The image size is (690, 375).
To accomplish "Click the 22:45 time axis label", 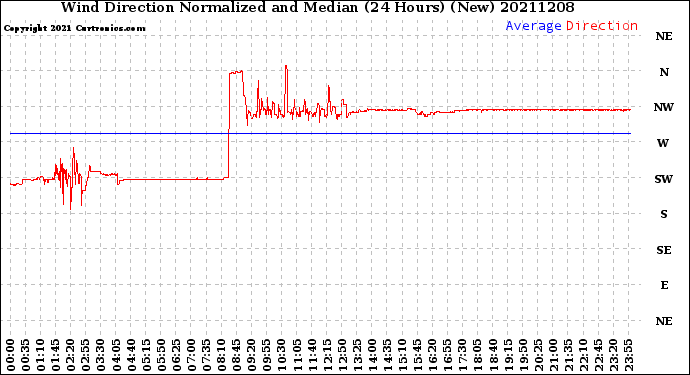I will click(598, 355).
